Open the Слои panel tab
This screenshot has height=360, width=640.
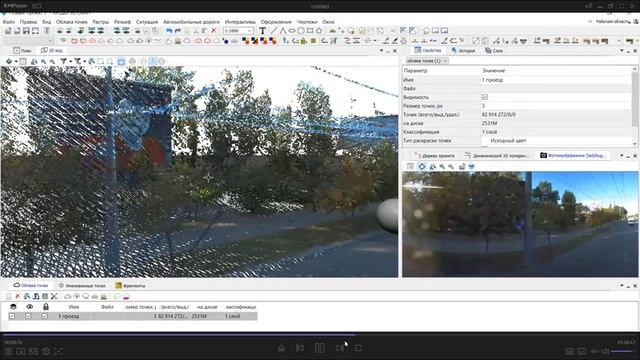tap(494, 51)
